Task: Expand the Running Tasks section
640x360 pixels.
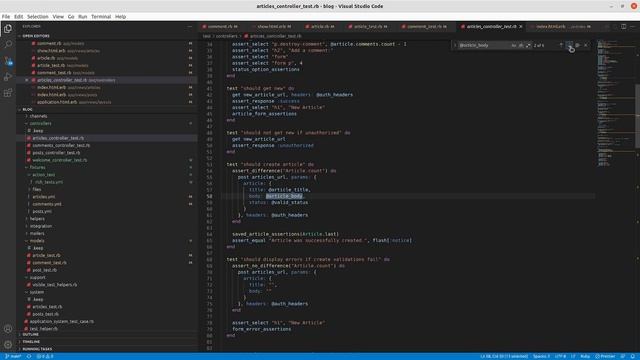Action: point(107,349)
